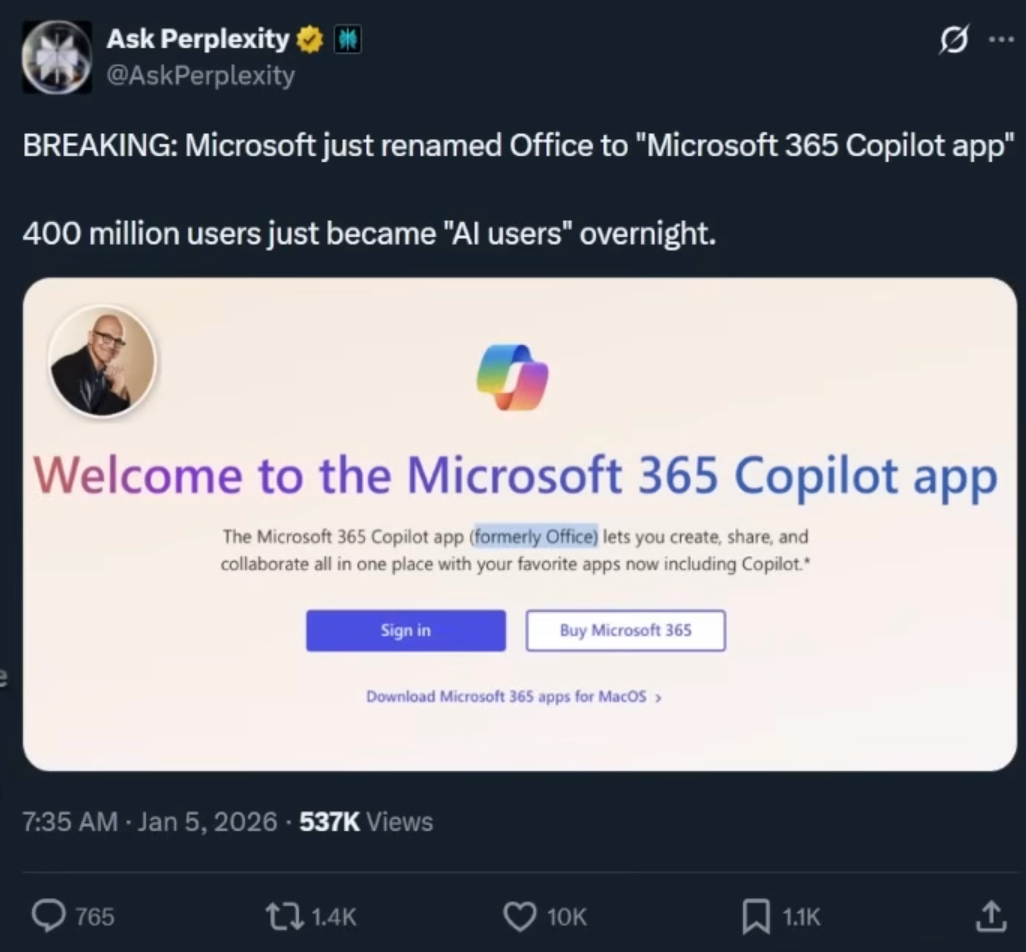Click the highlighted "formerly Office" text
This screenshot has height=952, width=1026.
click(x=535, y=536)
